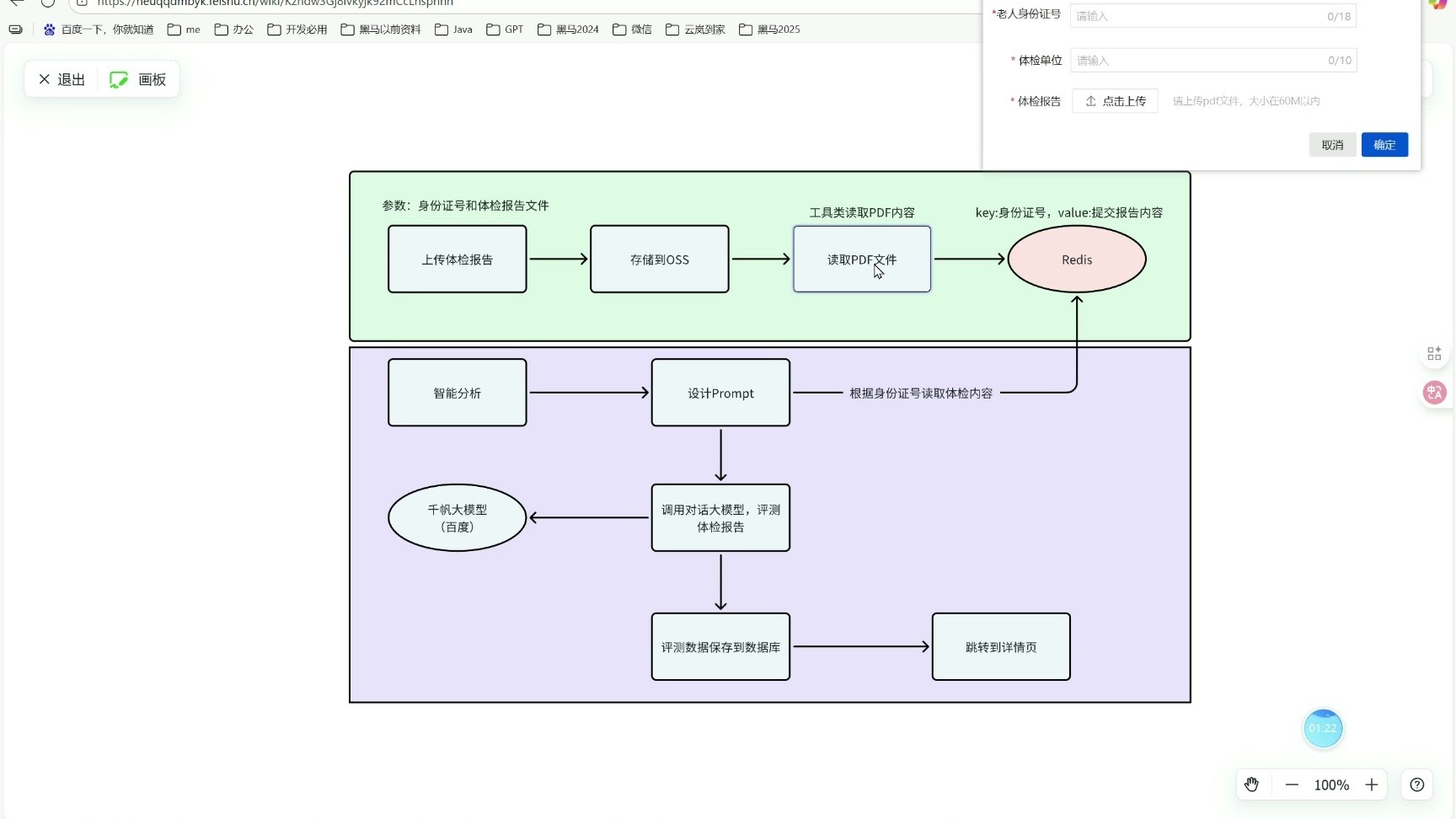Select the 千帆大模型（百度）ellipse node
Viewport: 1456px width, 819px height.
pos(458,517)
